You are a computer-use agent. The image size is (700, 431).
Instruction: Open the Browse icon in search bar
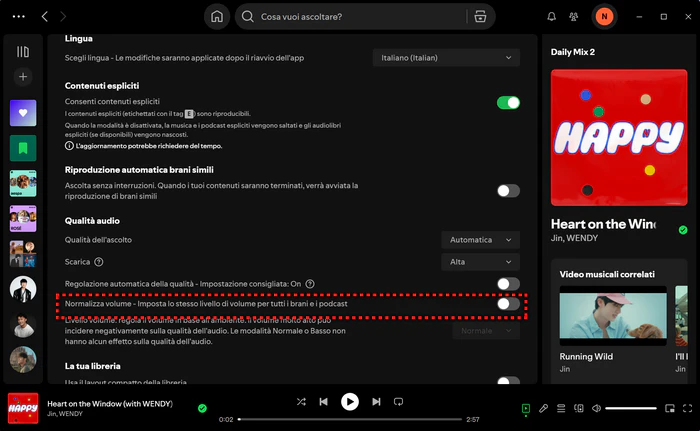pyautogui.click(x=480, y=17)
